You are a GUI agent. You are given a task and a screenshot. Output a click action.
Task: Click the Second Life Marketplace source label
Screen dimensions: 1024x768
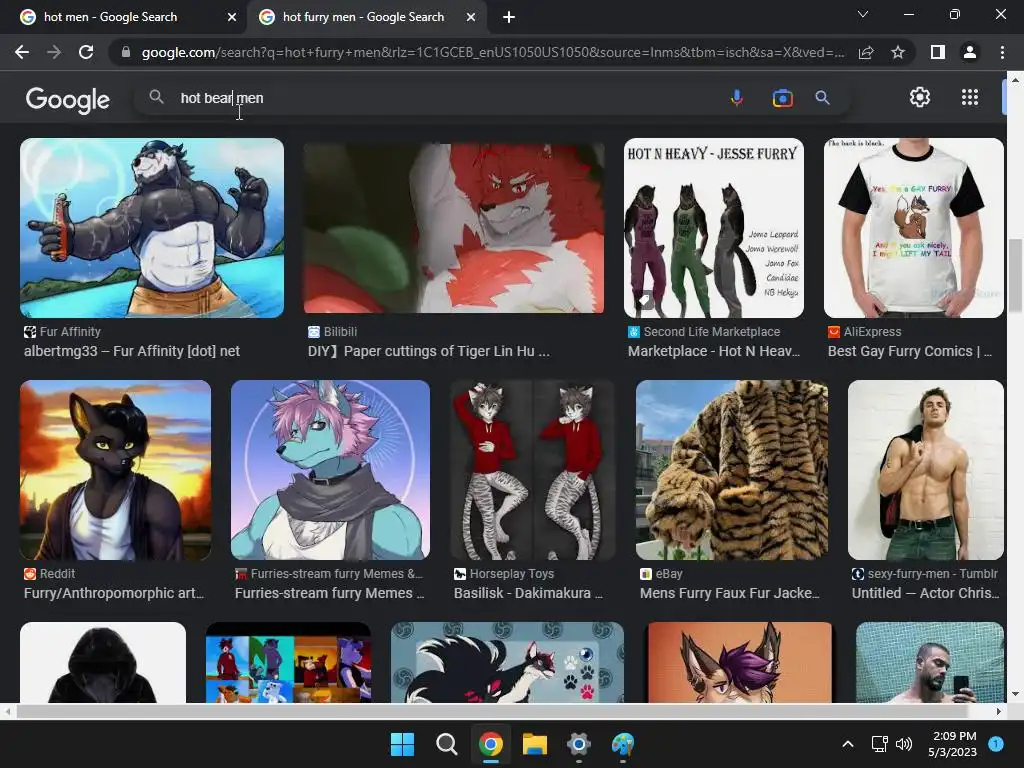712,332
